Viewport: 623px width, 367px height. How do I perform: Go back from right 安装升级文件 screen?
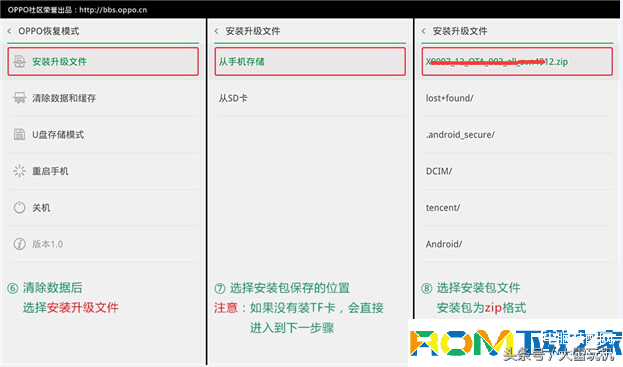tap(424, 31)
